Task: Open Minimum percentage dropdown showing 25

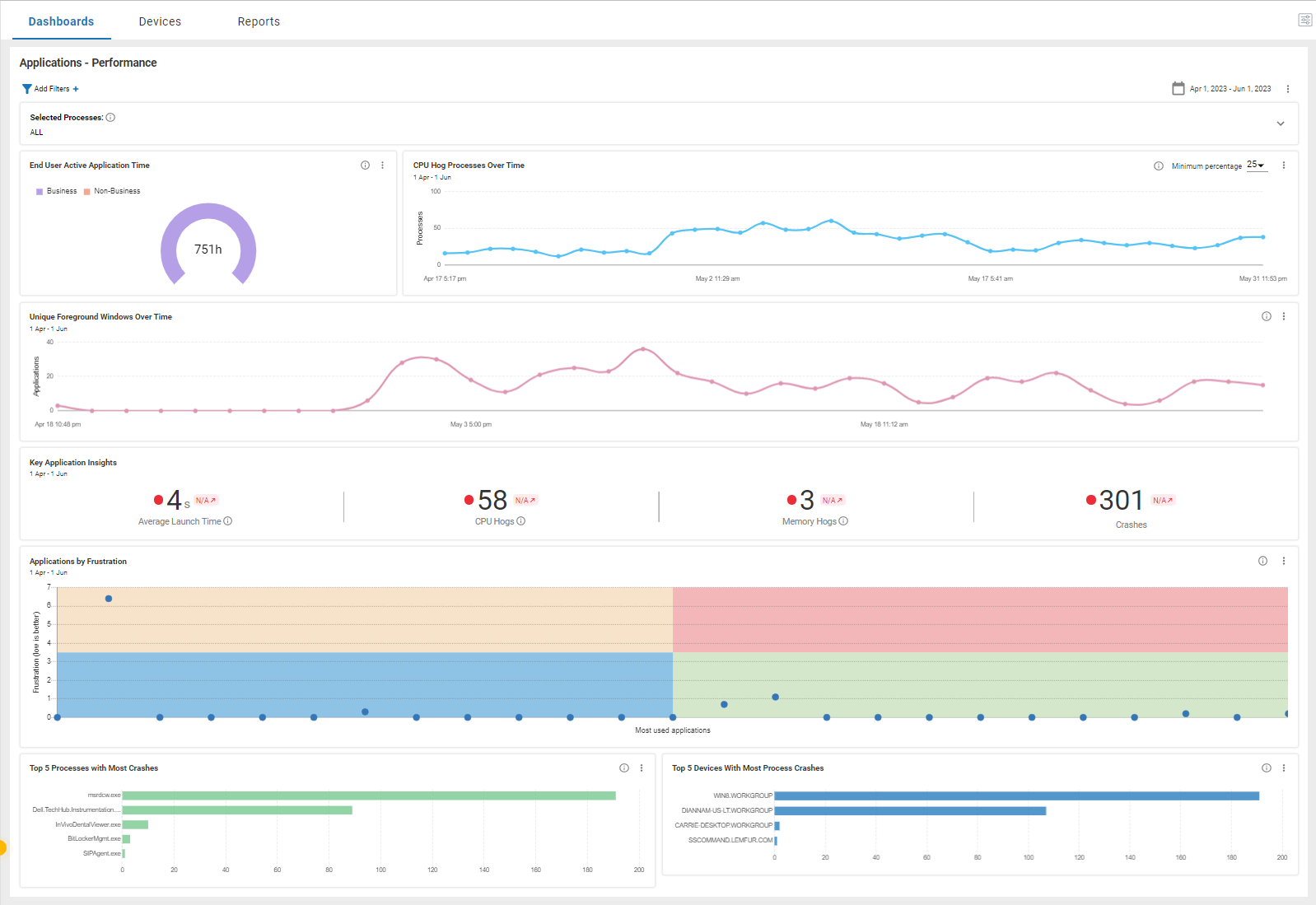Action: [1255, 166]
